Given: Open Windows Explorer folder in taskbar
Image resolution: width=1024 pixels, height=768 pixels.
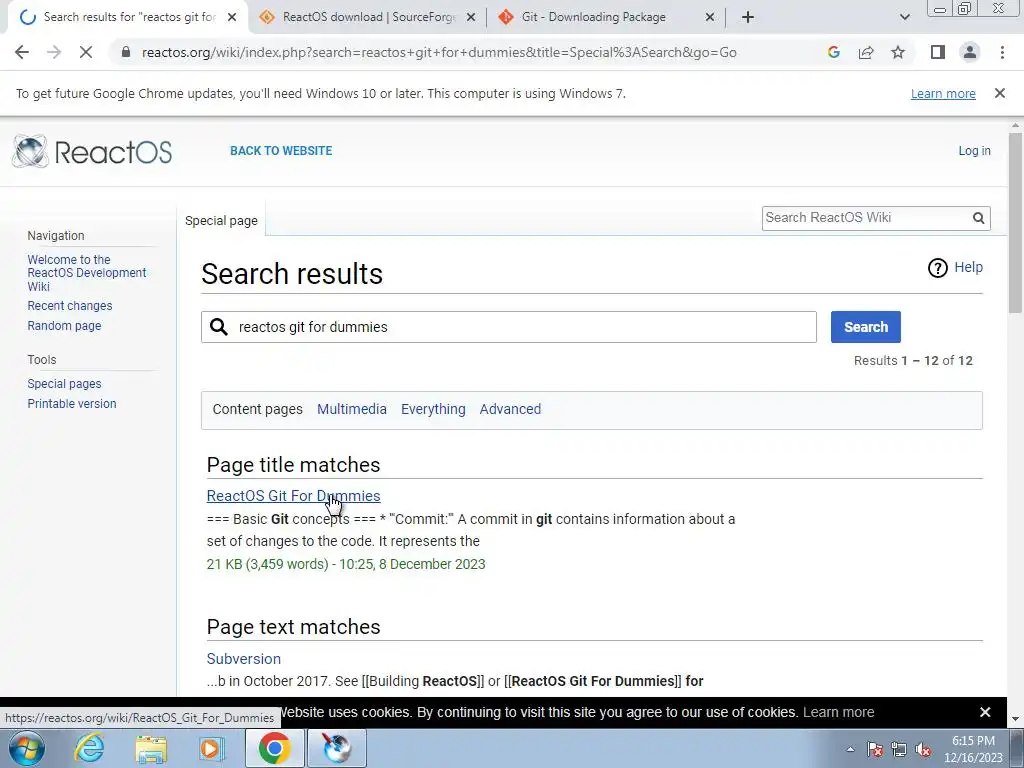Looking at the screenshot, I should [x=151, y=748].
